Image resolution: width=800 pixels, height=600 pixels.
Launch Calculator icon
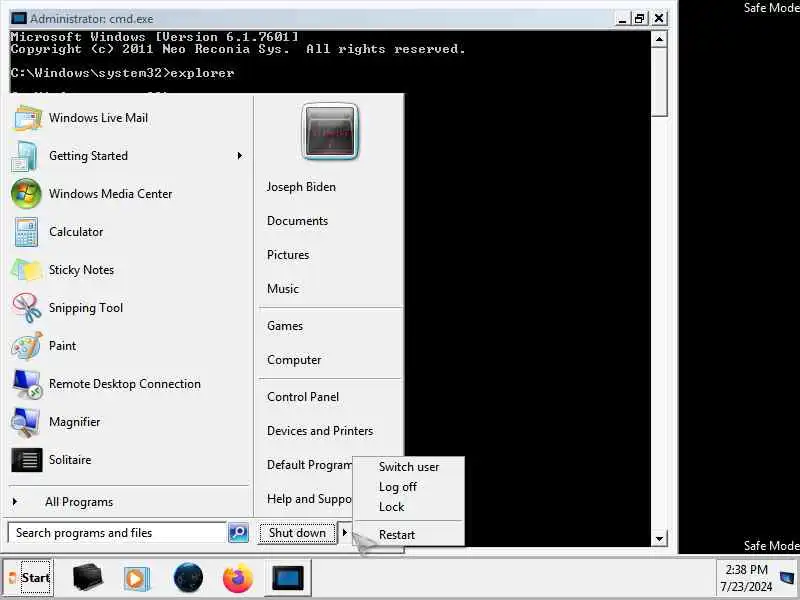point(26,232)
